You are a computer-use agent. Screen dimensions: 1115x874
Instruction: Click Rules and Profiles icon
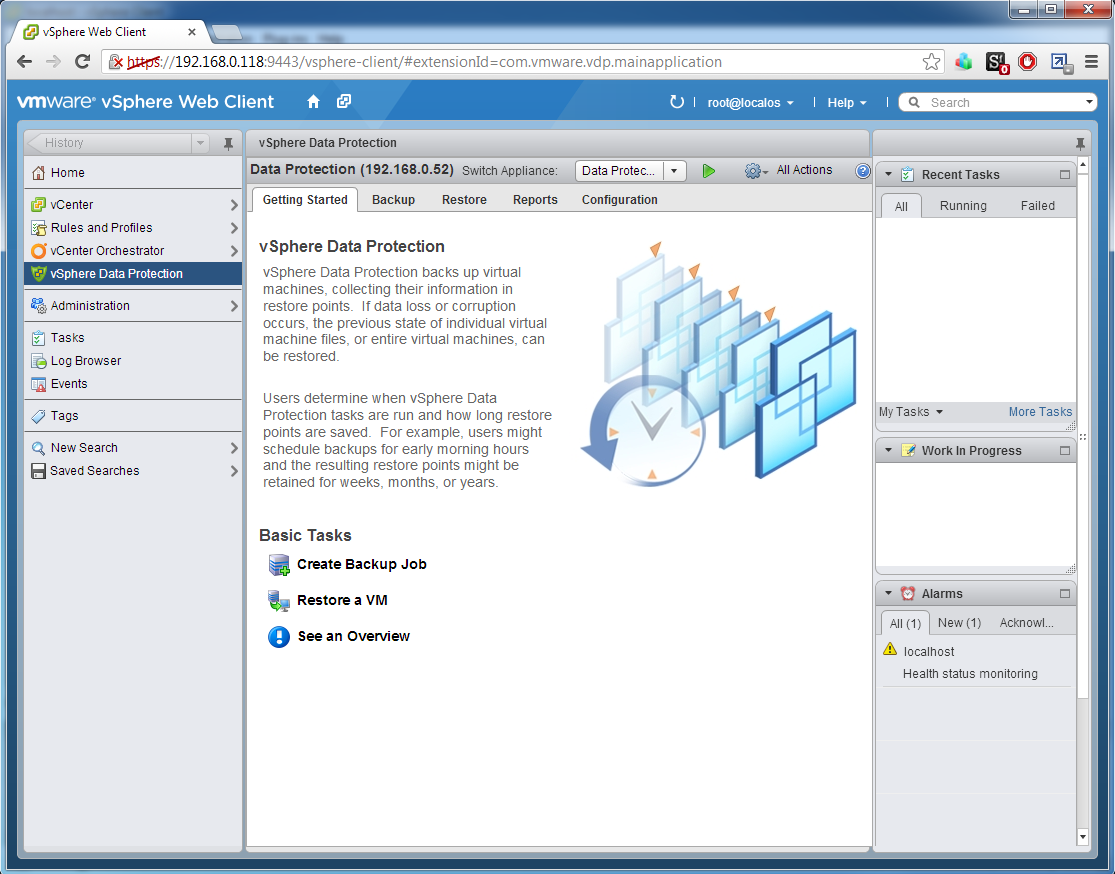click(x=38, y=228)
